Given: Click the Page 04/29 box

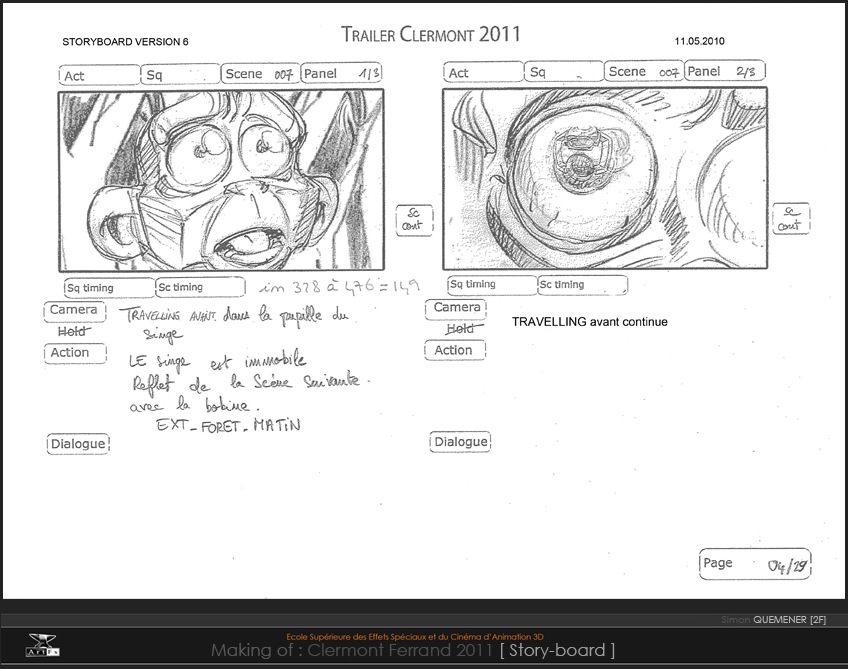Looking at the screenshot, I should tap(754, 564).
